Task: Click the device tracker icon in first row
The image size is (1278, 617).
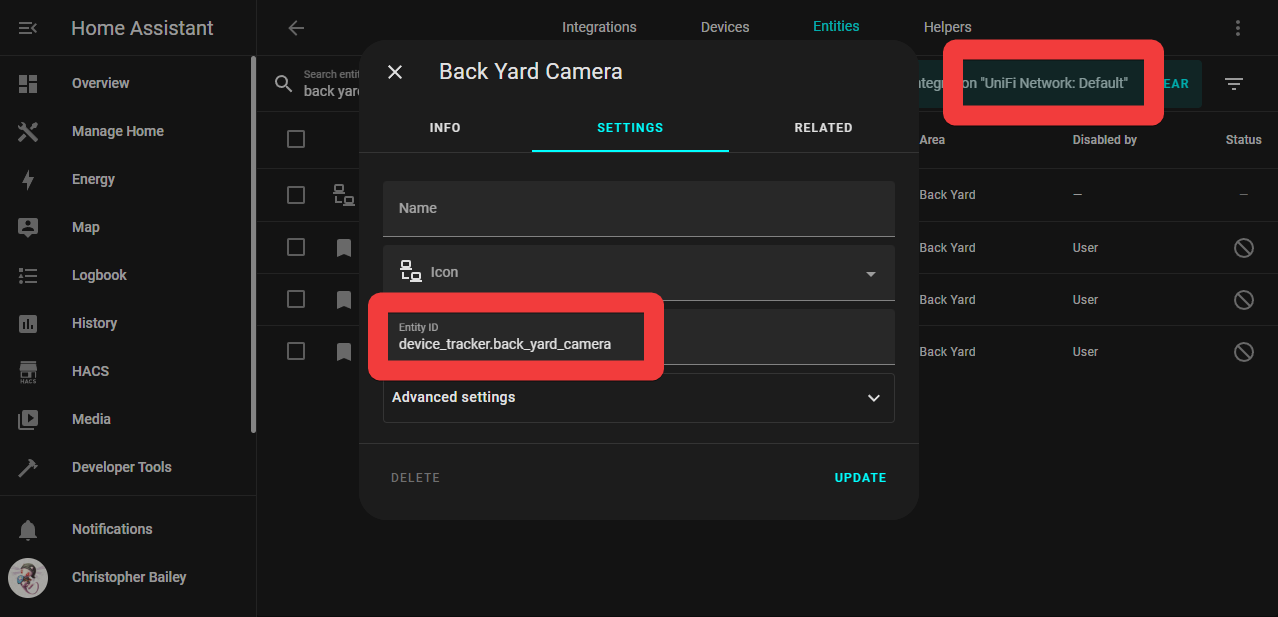Action: pyautogui.click(x=343, y=195)
